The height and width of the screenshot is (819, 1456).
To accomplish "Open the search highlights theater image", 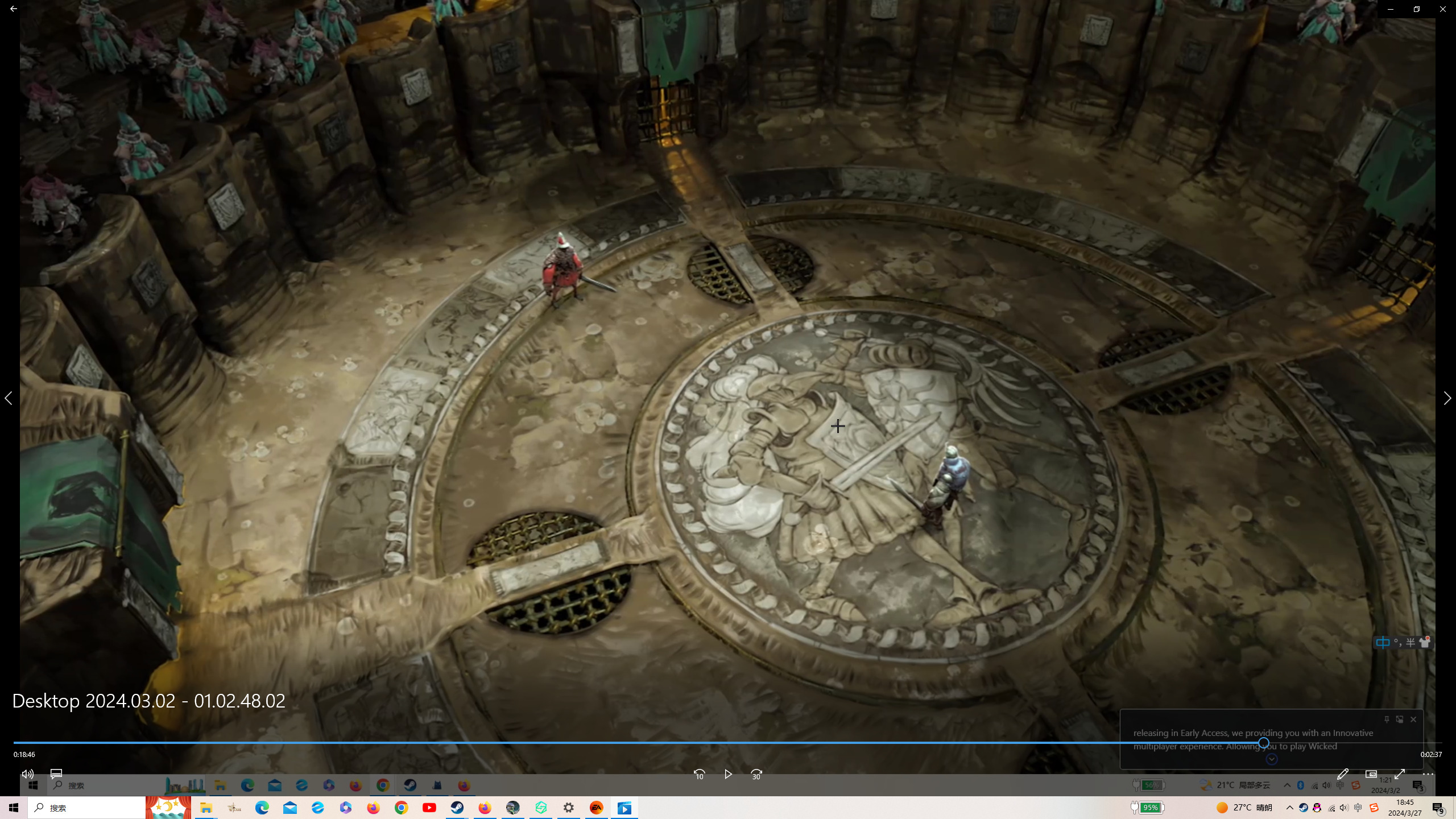I will (x=168, y=808).
